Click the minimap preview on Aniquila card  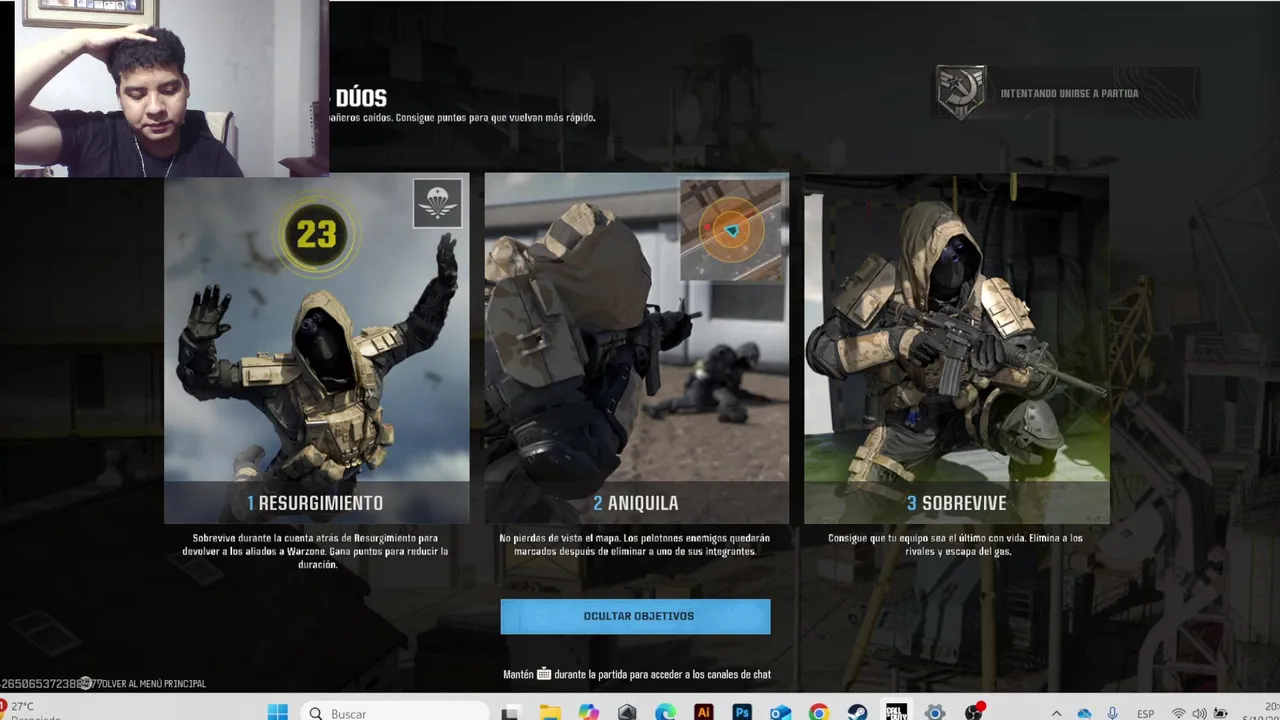(x=731, y=230)
